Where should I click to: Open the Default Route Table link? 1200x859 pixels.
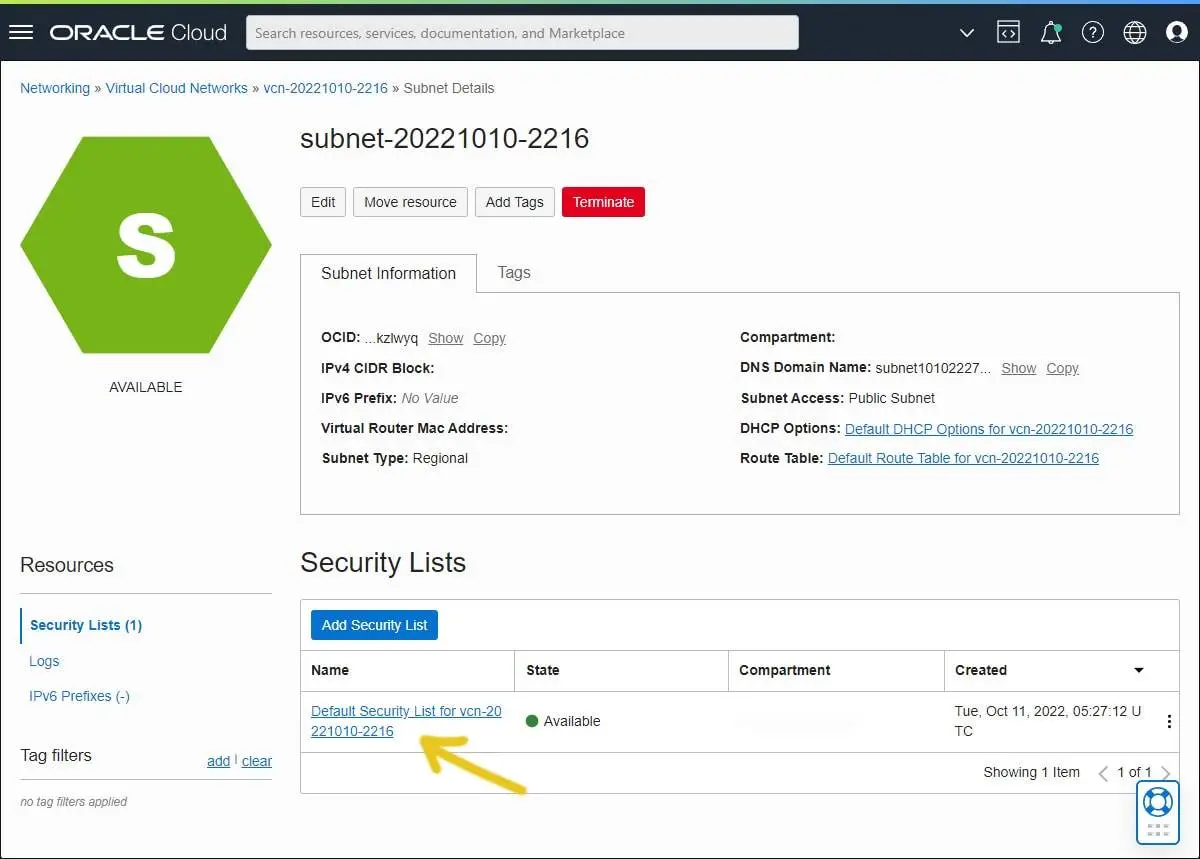(x=963, y=458)
